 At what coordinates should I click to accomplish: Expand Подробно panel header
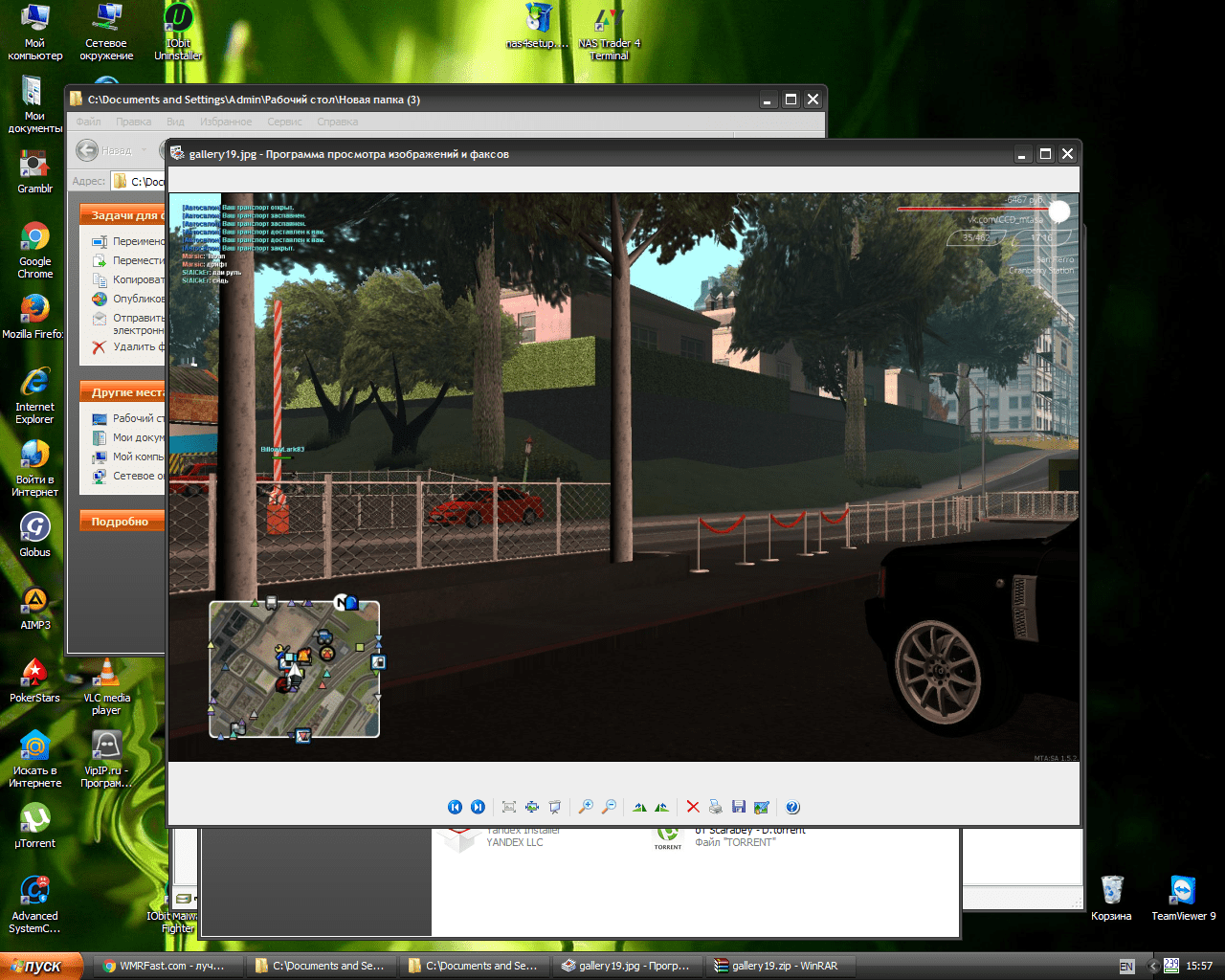click(x=122, y=522)
